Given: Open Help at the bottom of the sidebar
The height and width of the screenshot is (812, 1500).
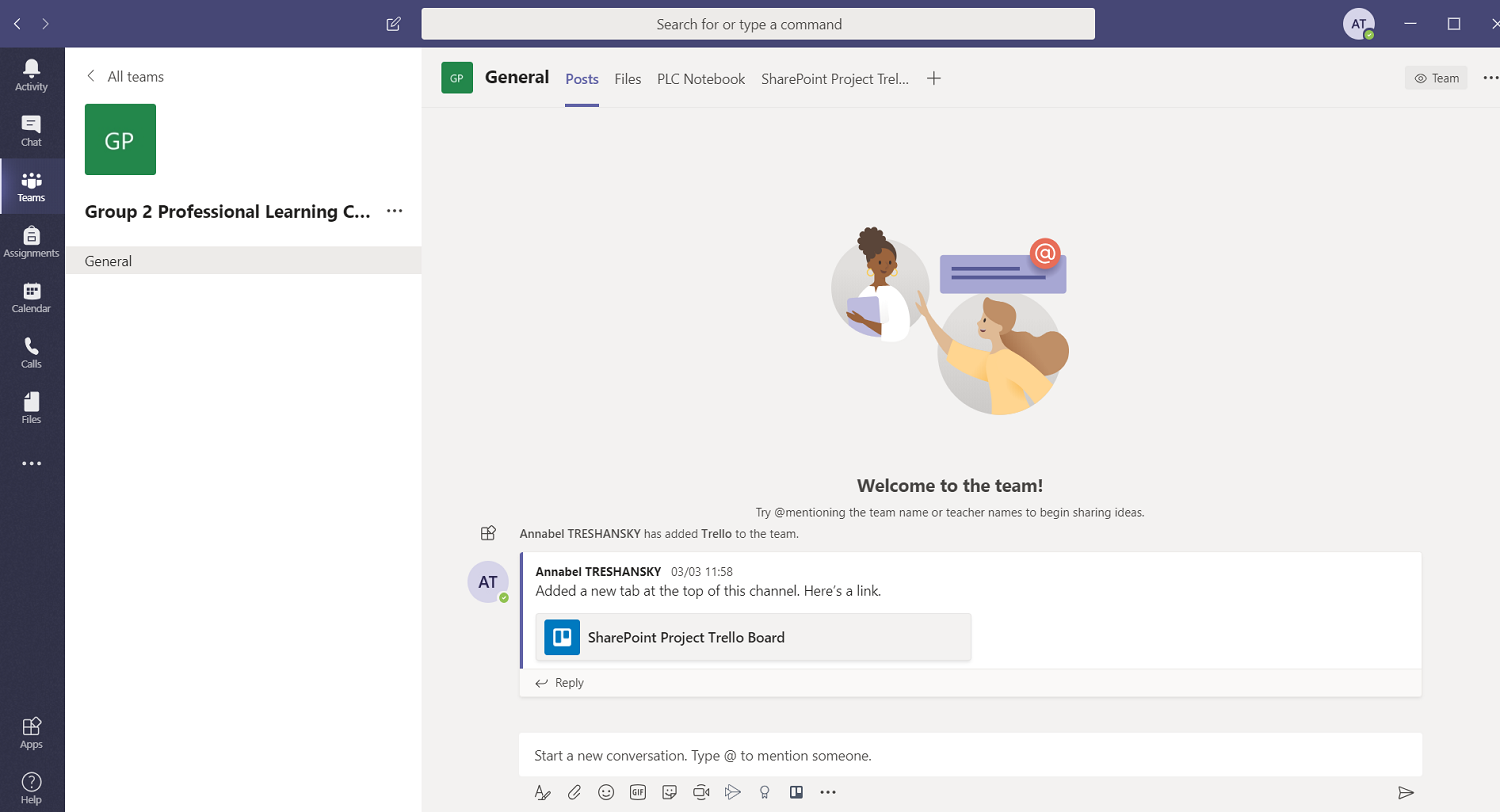Looking at the screenshot, I should point(32,788).
